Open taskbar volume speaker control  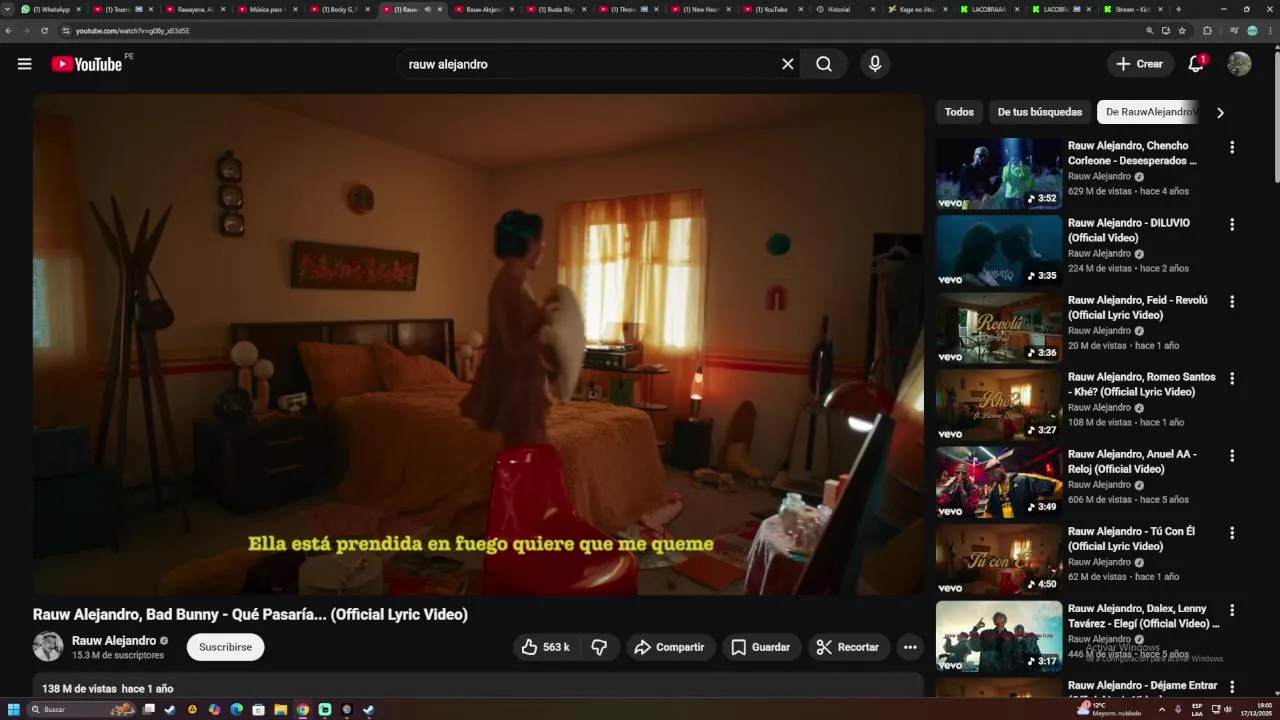pos(1228,709)
